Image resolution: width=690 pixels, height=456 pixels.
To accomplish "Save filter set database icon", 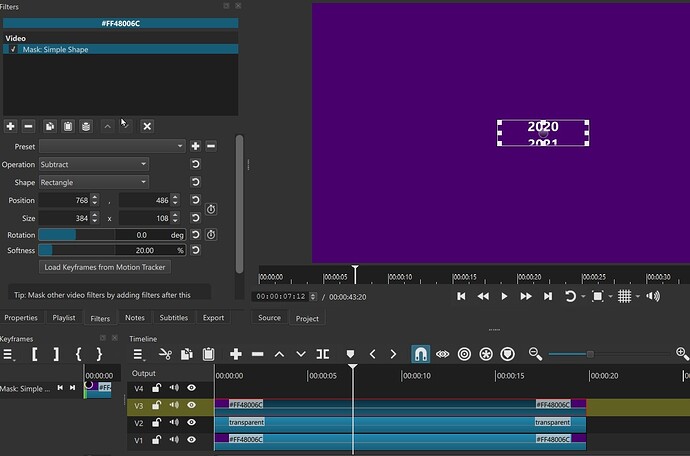I will [87, 126].
